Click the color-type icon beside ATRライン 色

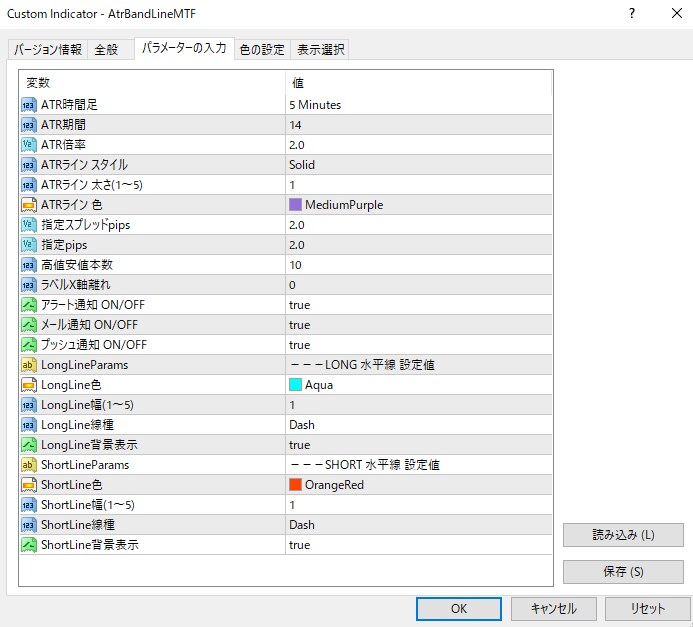[29, 205]
